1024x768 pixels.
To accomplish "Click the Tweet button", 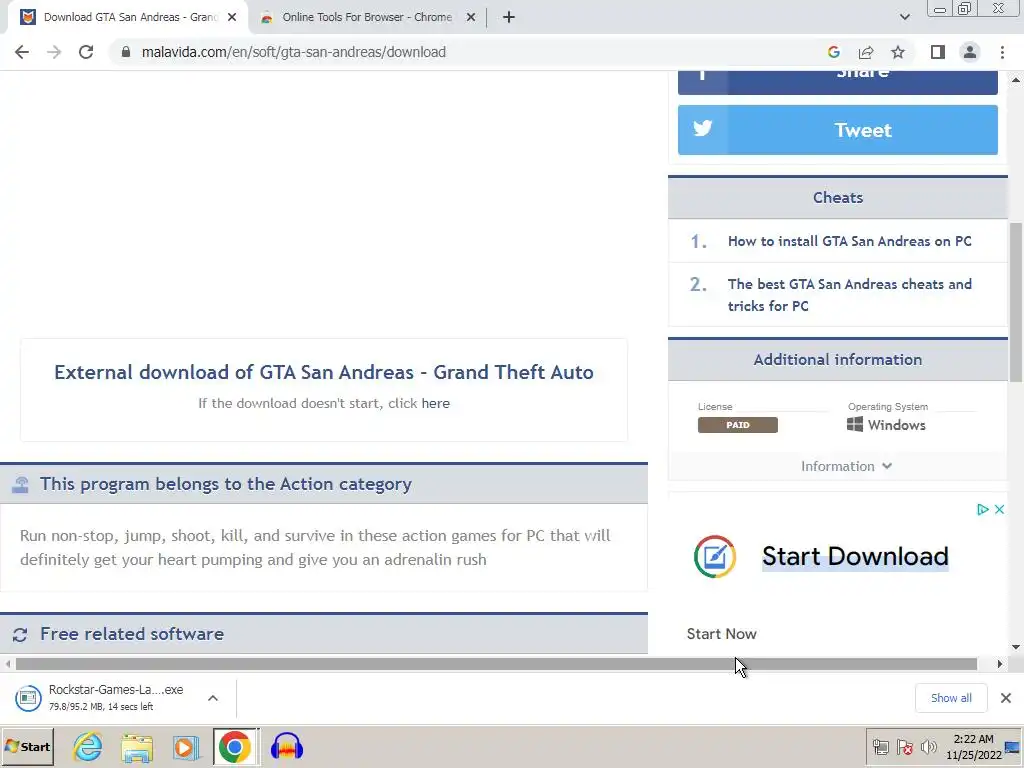I will point(838,130).
